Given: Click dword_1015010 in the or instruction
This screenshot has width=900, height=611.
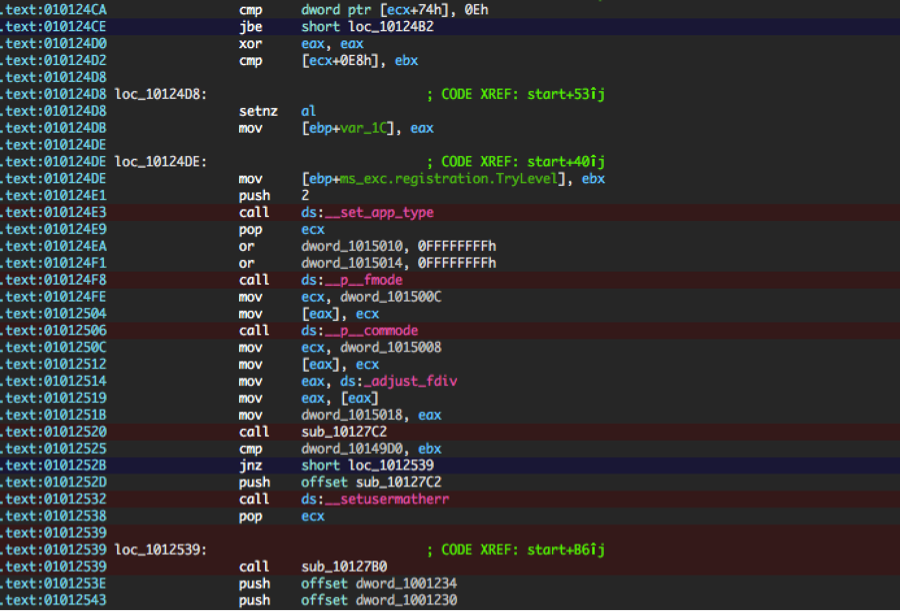Looking at the screenshot, I should click(x=352, y=246).
